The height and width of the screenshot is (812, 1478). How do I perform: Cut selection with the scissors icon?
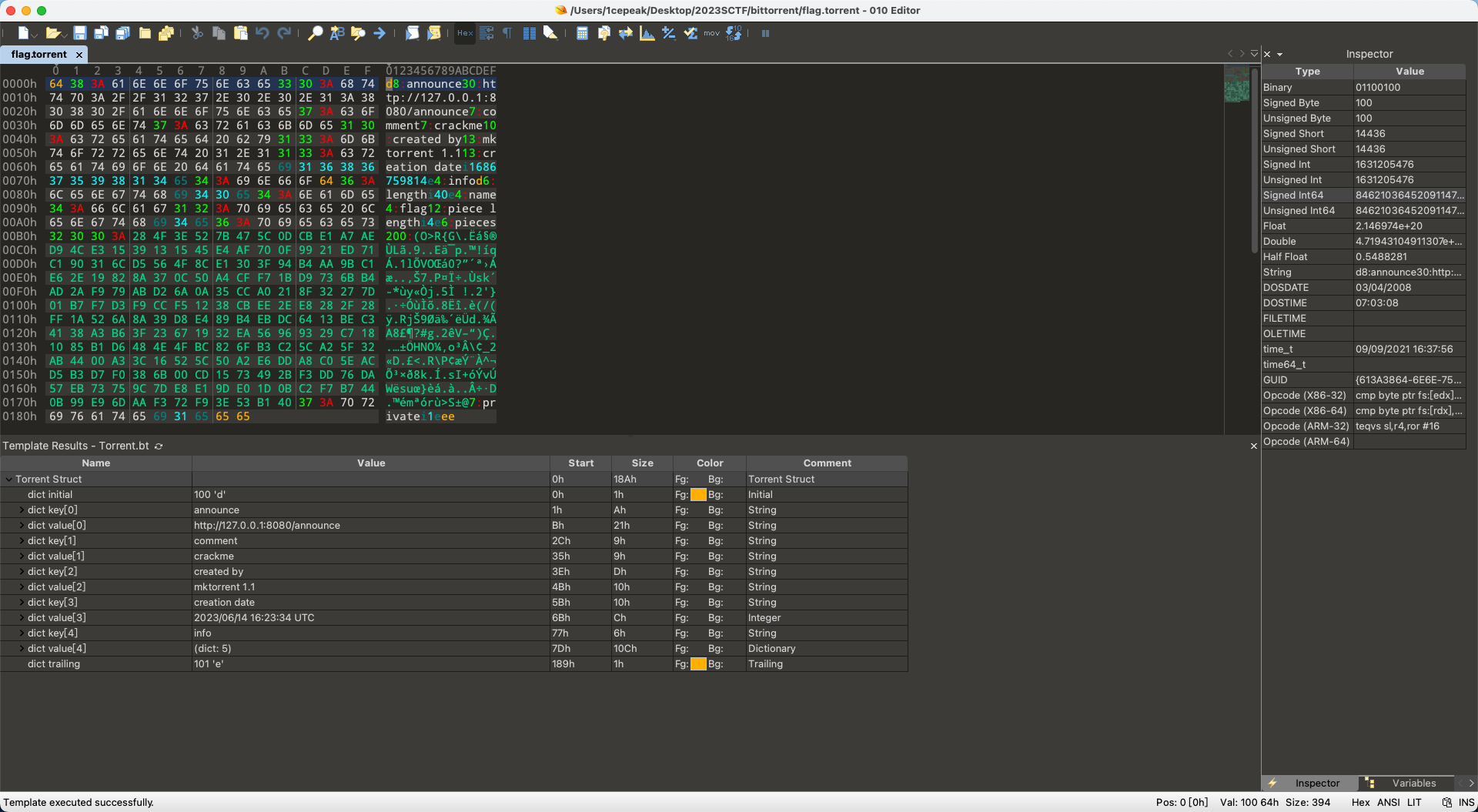pyautogui.click(x=197, y=33)
